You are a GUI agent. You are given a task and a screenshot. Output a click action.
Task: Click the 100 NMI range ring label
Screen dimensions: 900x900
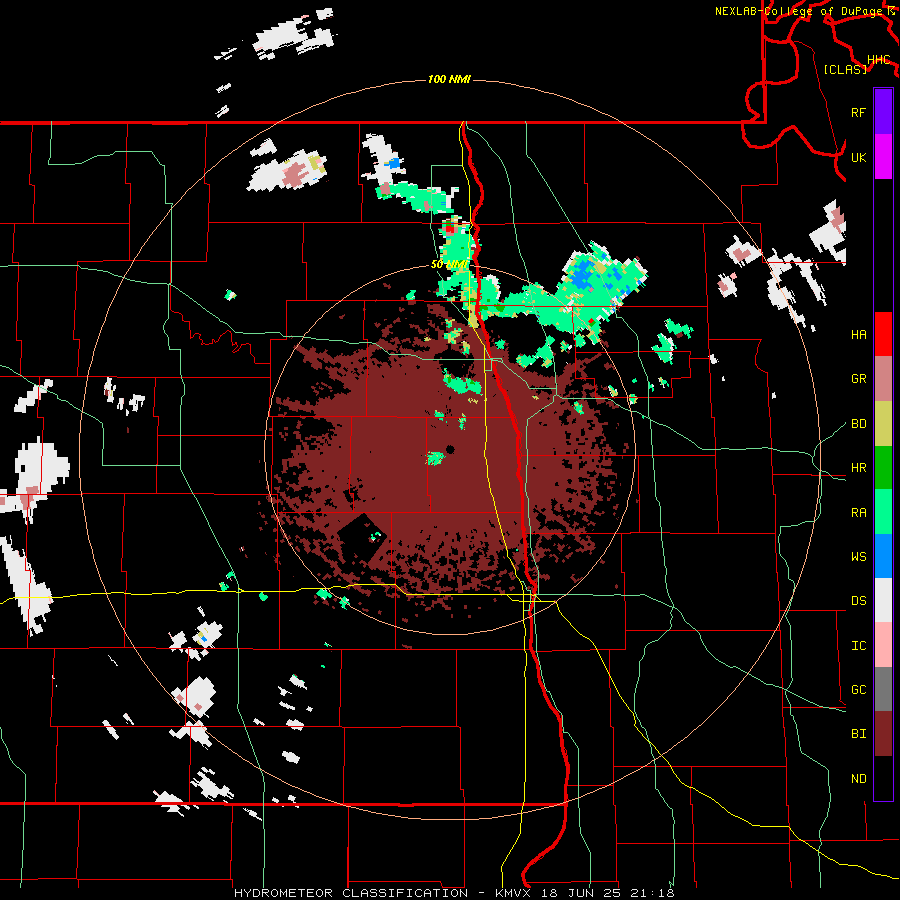pyautogui.click(x=449, y=79)
